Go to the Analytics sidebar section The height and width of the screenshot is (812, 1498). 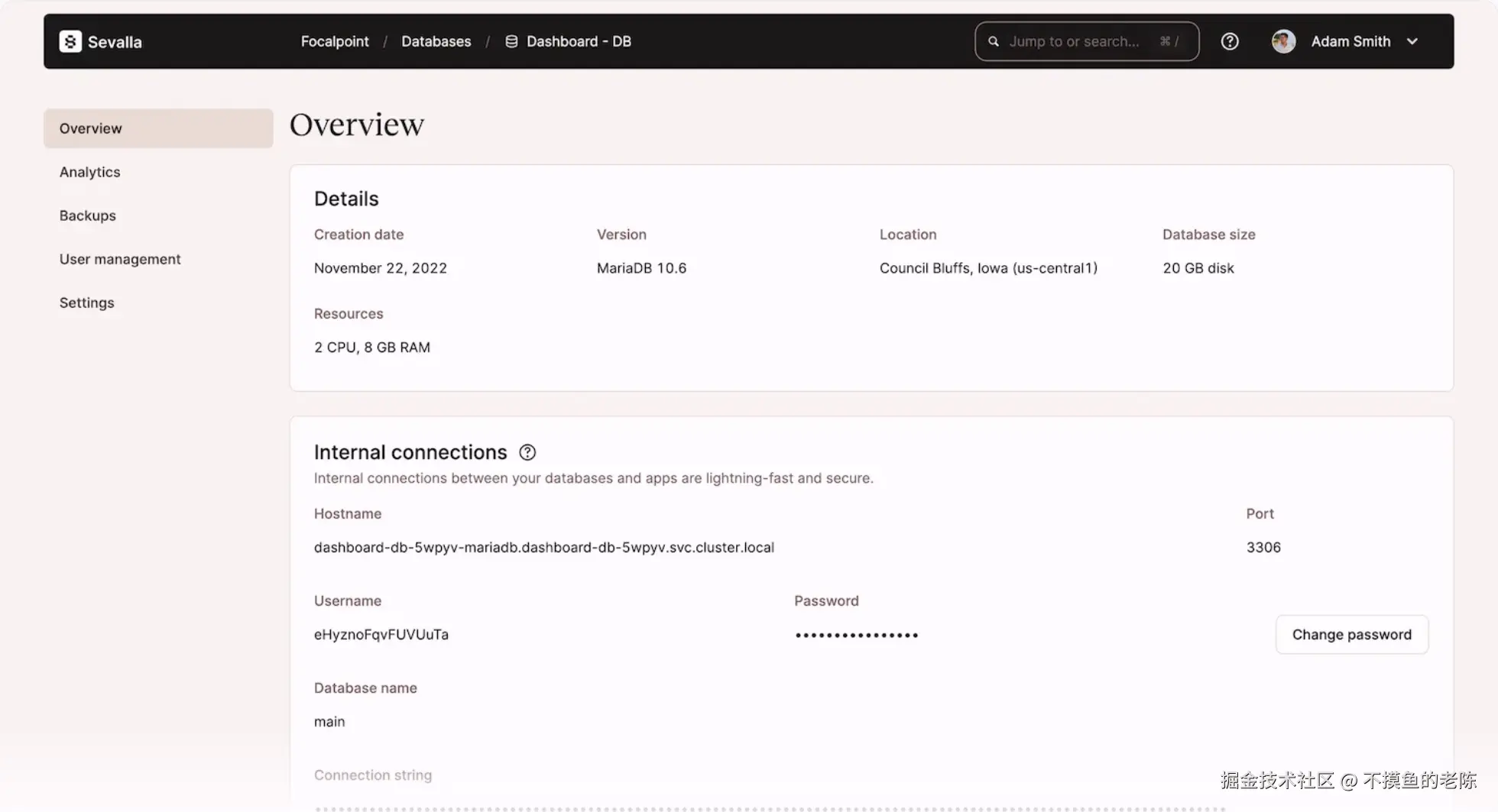point(90,172)
